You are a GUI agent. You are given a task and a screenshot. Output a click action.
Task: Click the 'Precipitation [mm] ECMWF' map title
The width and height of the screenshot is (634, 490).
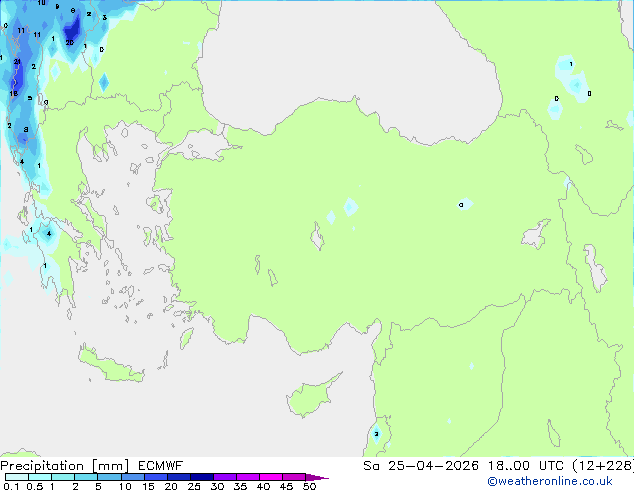[91, 466]
